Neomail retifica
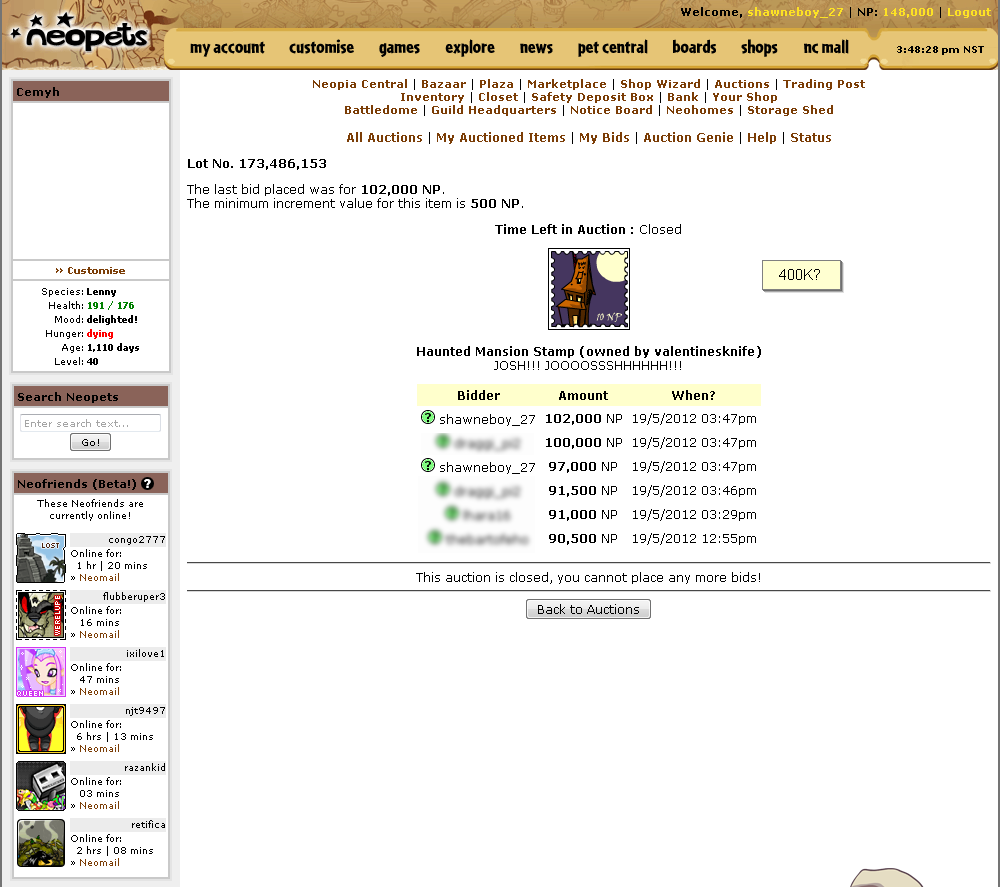The width and height of the screenshot is (1000, 887). [99, 862]
